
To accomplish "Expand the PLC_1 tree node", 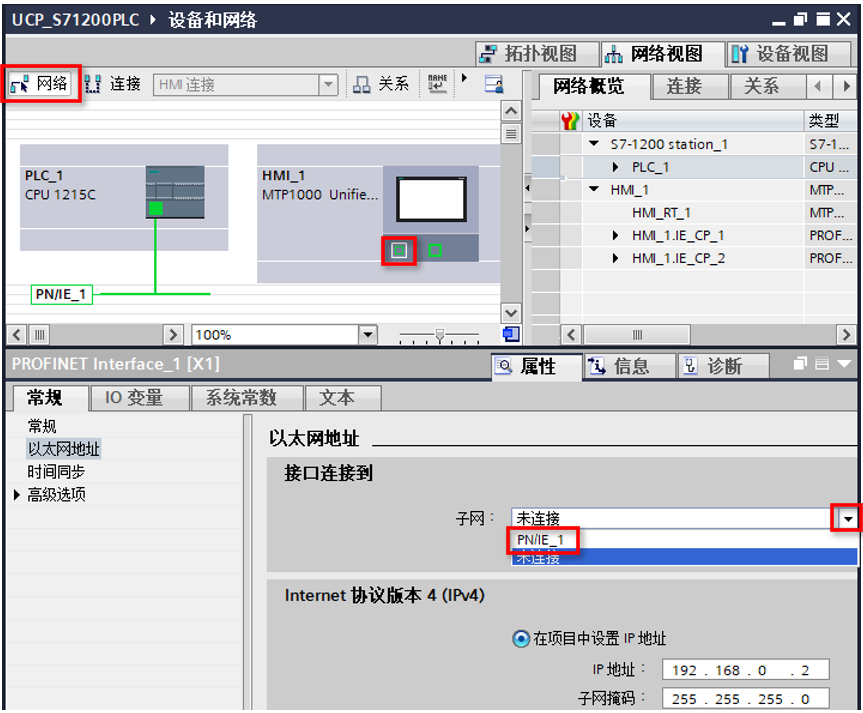I will 616,167.
